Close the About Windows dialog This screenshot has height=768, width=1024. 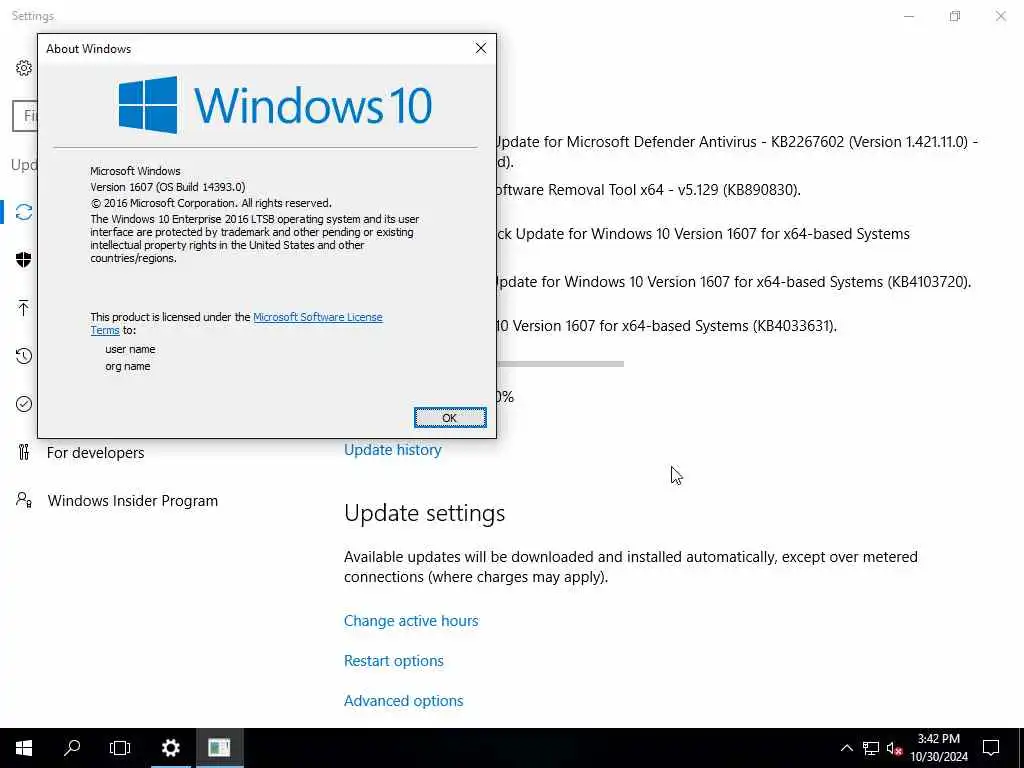tap(481, 48)
